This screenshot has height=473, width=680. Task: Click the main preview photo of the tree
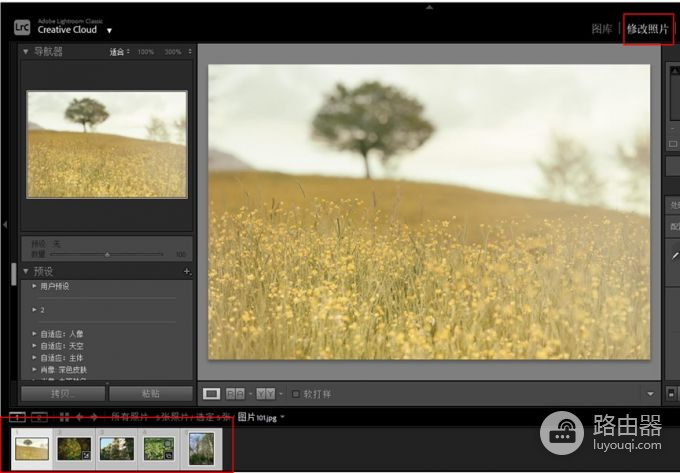coord(429,212)
